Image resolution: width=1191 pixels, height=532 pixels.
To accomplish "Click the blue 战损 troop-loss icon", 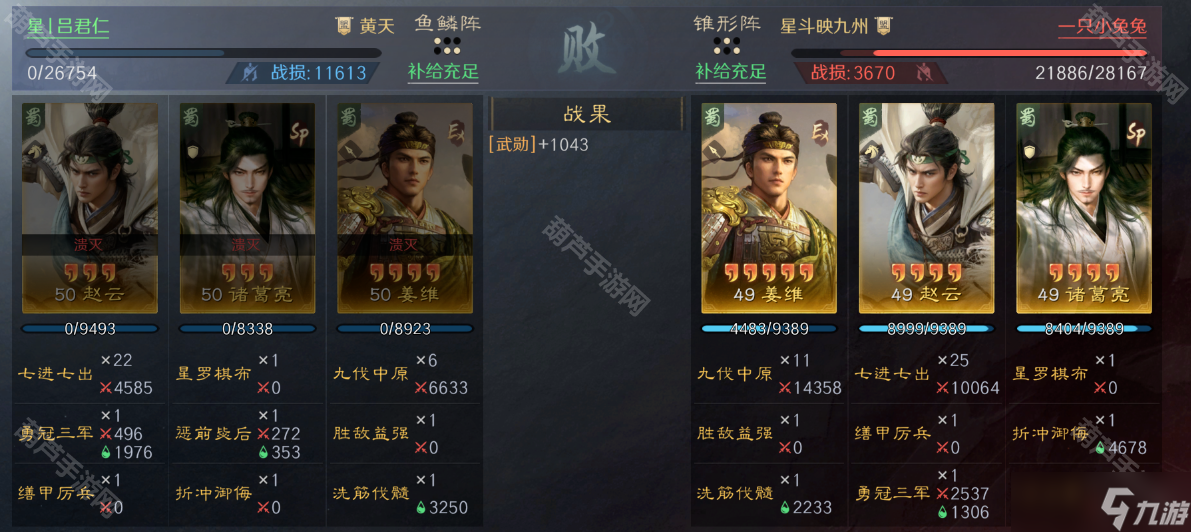I will point(249,73).
